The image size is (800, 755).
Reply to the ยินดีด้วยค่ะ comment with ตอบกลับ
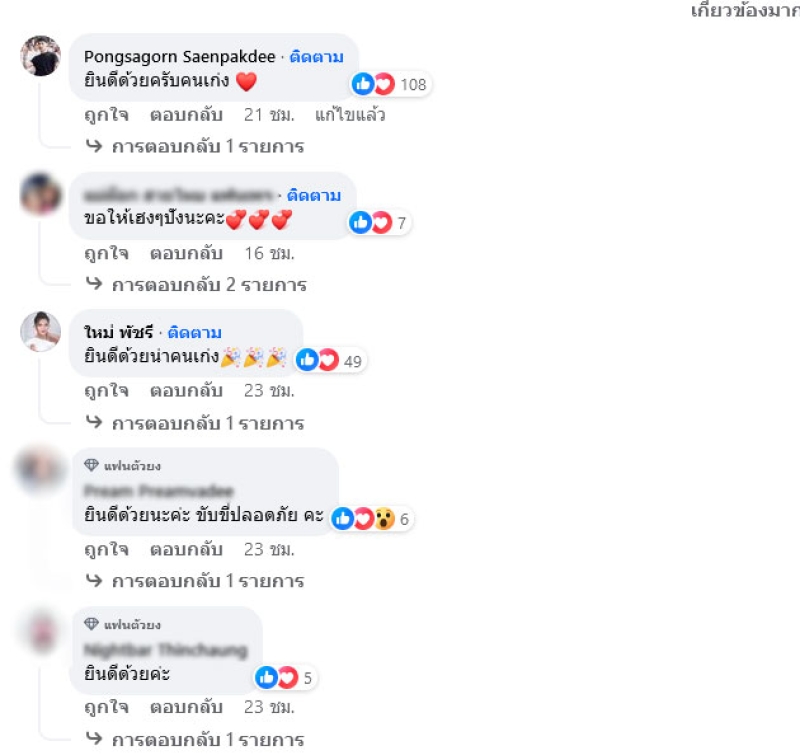(186, 707)
